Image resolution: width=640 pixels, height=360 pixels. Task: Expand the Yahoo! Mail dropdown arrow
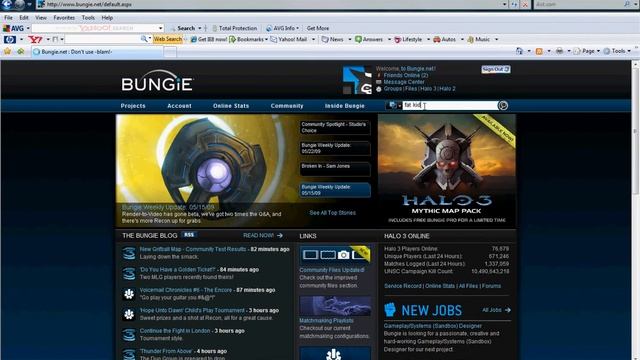pos(313,39)
